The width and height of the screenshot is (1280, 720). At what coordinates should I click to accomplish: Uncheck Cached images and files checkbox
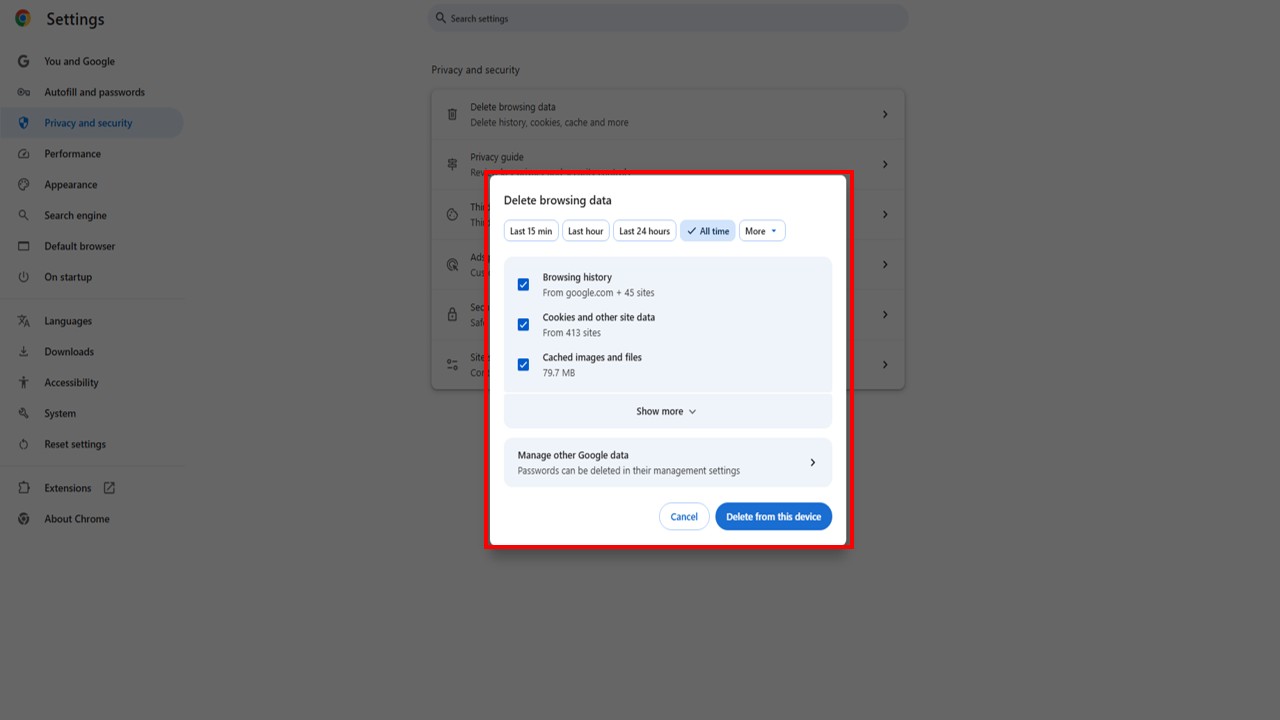(523, 365)
